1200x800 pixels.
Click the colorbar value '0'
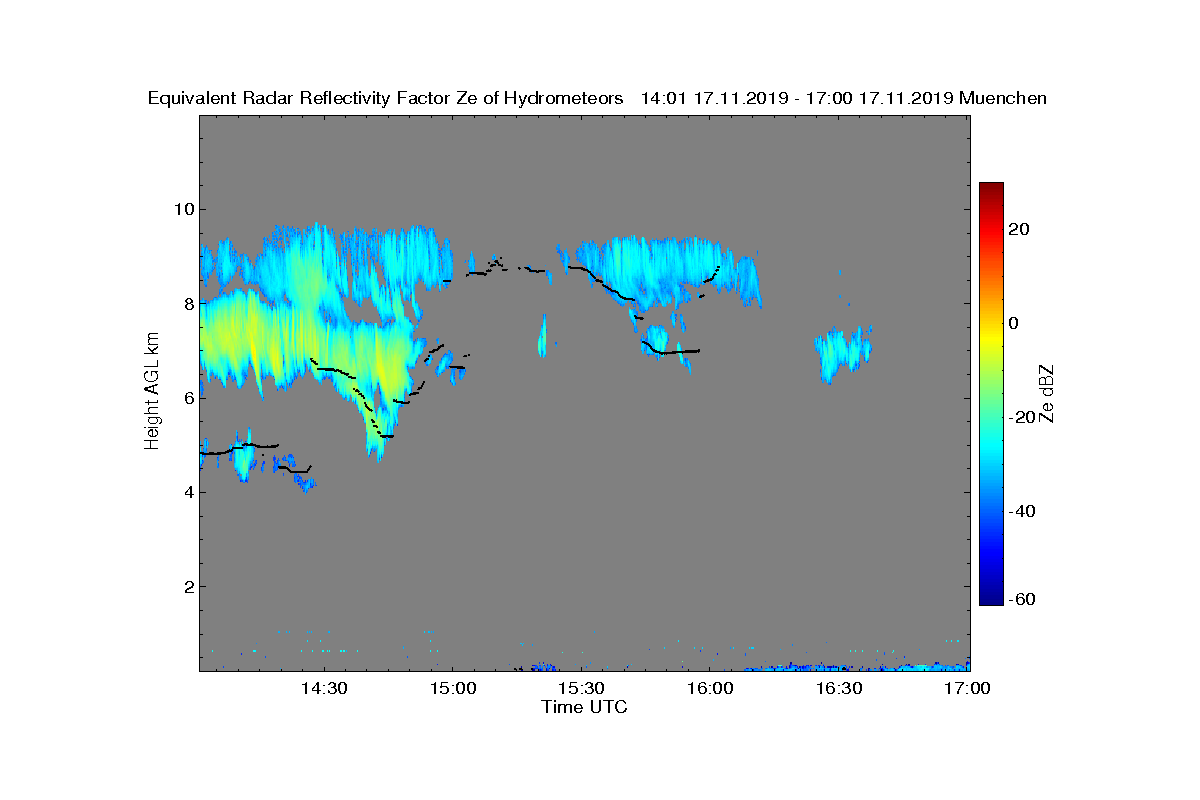point(1015,323)
